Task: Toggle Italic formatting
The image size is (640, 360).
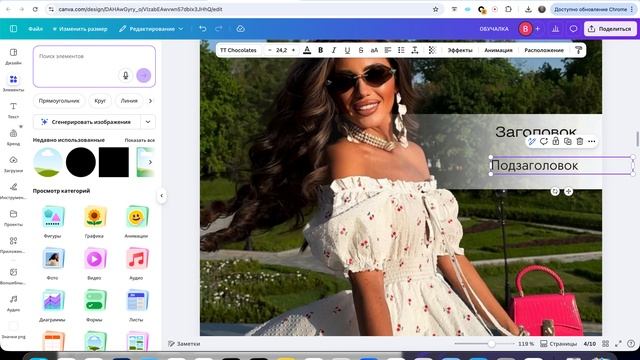Action: (334, 50)
